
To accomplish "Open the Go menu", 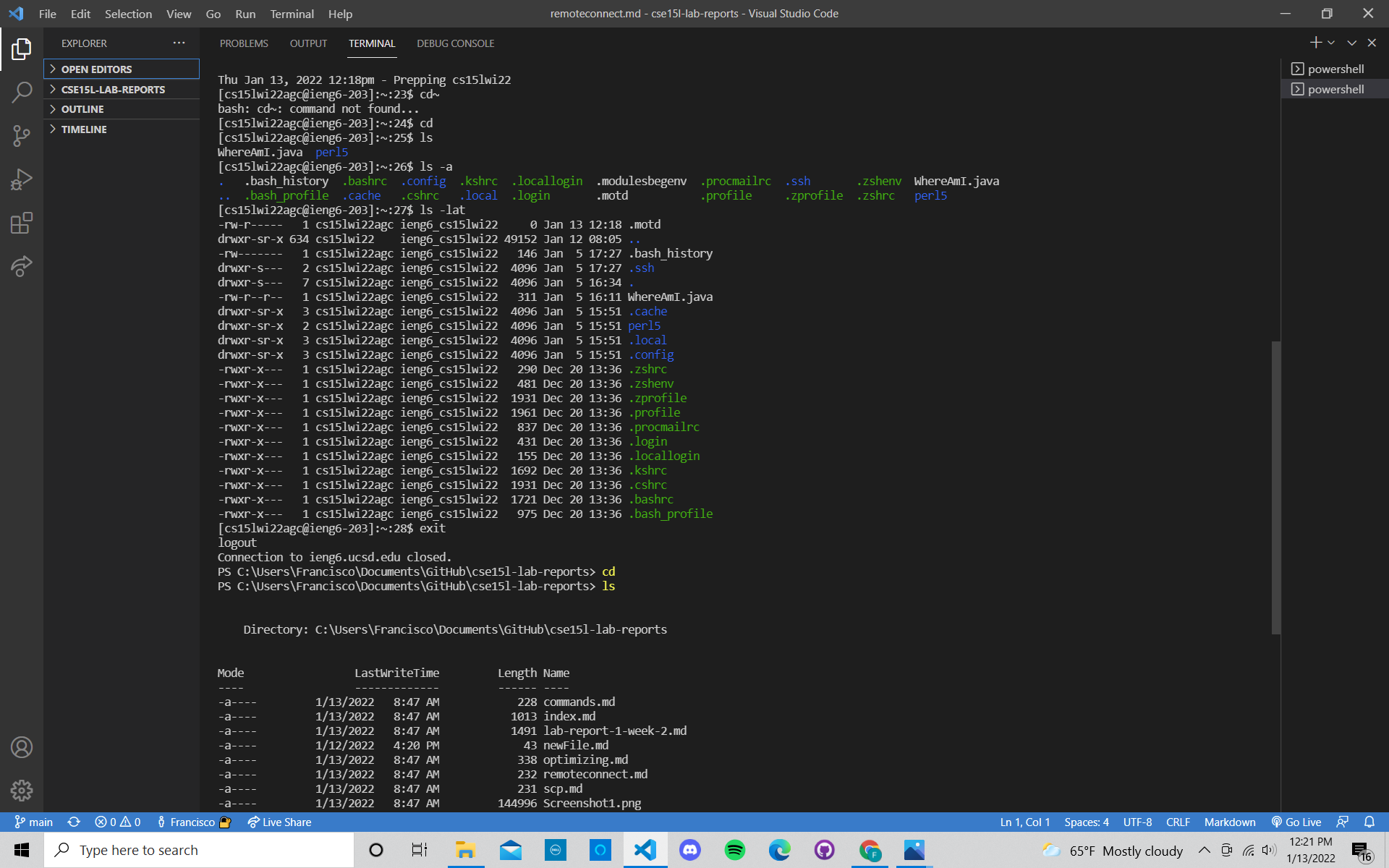I will pyautogui.click(x=213, y=14).
